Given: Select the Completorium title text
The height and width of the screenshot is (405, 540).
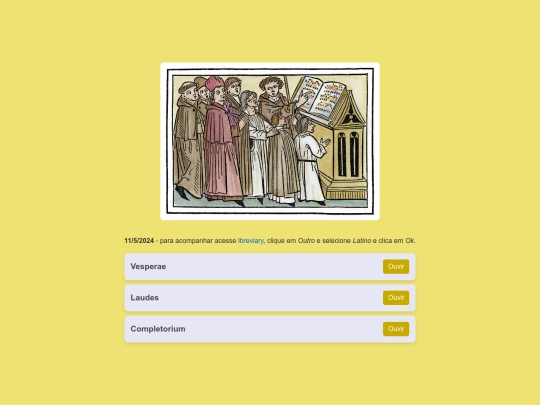Looking at the screenshot, I should (158, 329).
